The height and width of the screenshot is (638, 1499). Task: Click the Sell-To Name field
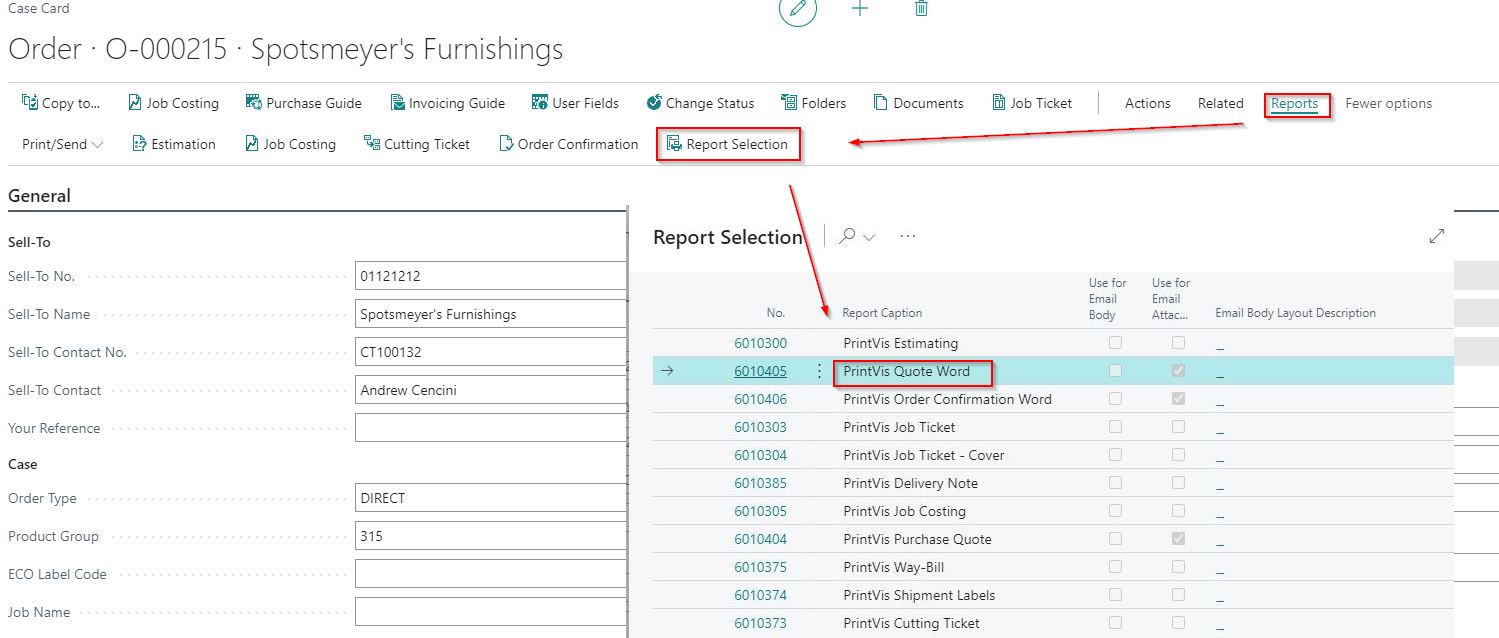490,314
